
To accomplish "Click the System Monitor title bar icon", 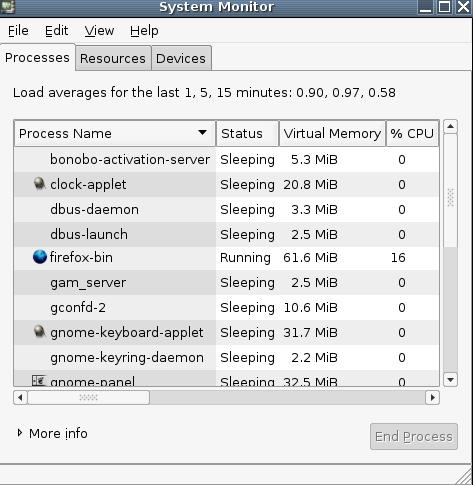I will point(7,7).
